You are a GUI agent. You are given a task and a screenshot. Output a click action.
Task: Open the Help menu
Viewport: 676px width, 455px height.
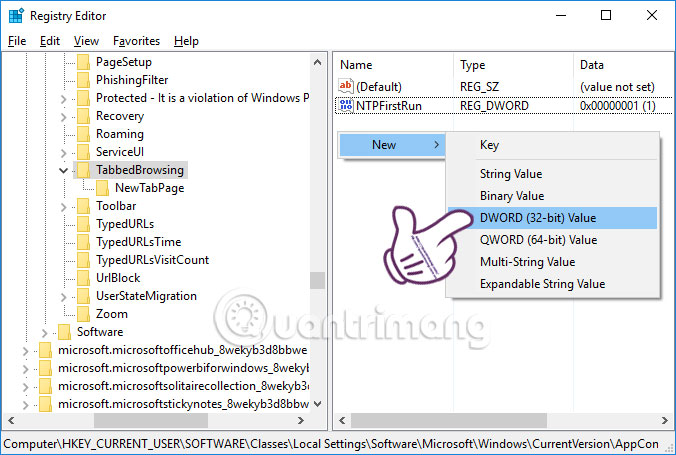(x=186, y=41)
